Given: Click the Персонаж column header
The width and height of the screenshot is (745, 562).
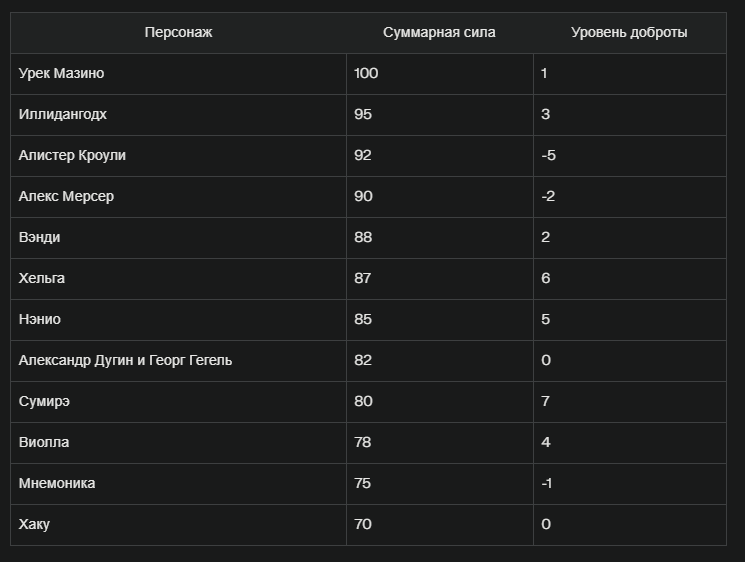Looking at the screenshot, I should (178, 32).
